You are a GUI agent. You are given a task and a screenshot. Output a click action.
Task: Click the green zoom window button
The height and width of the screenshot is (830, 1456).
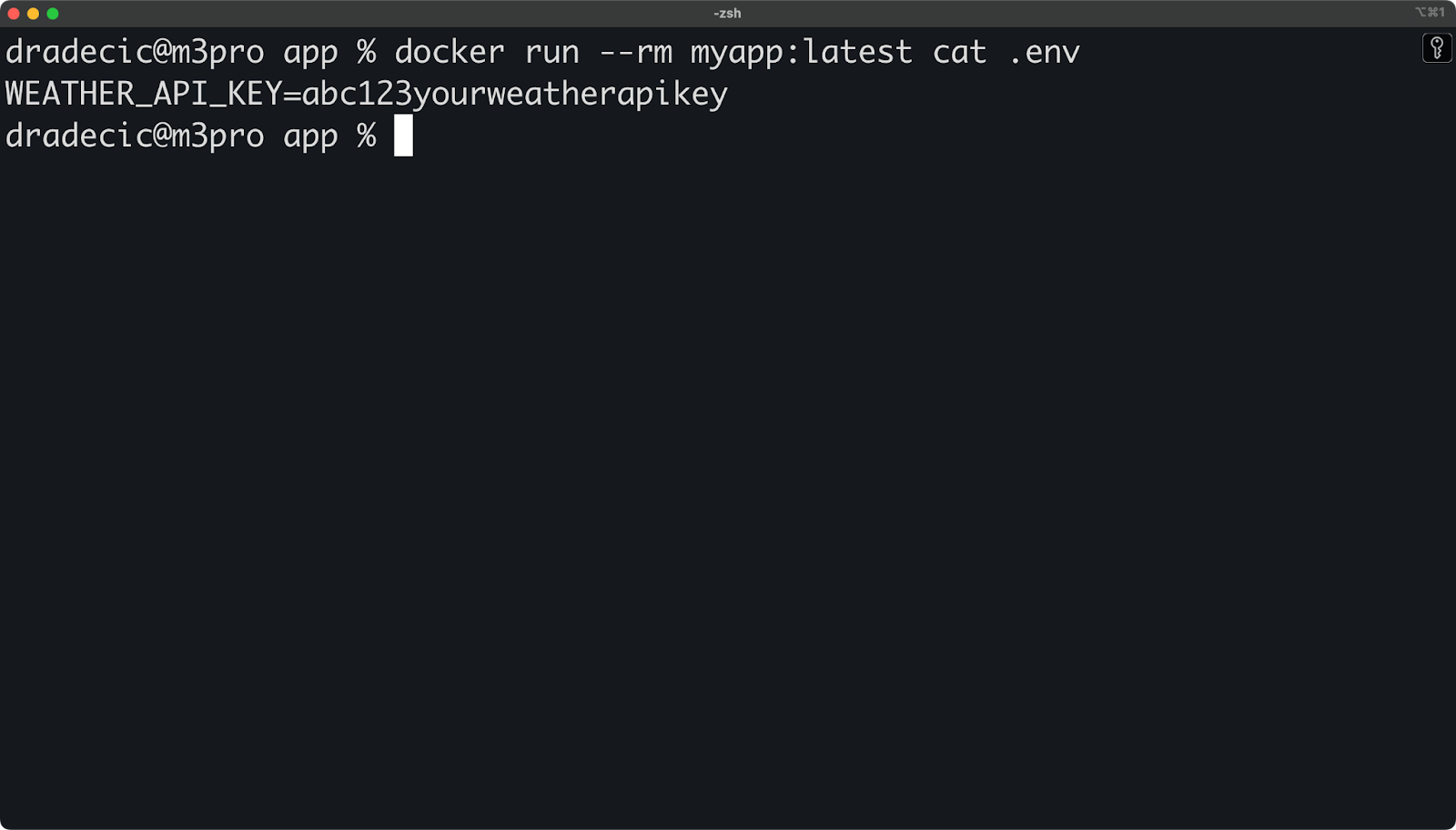coord(53,14)
